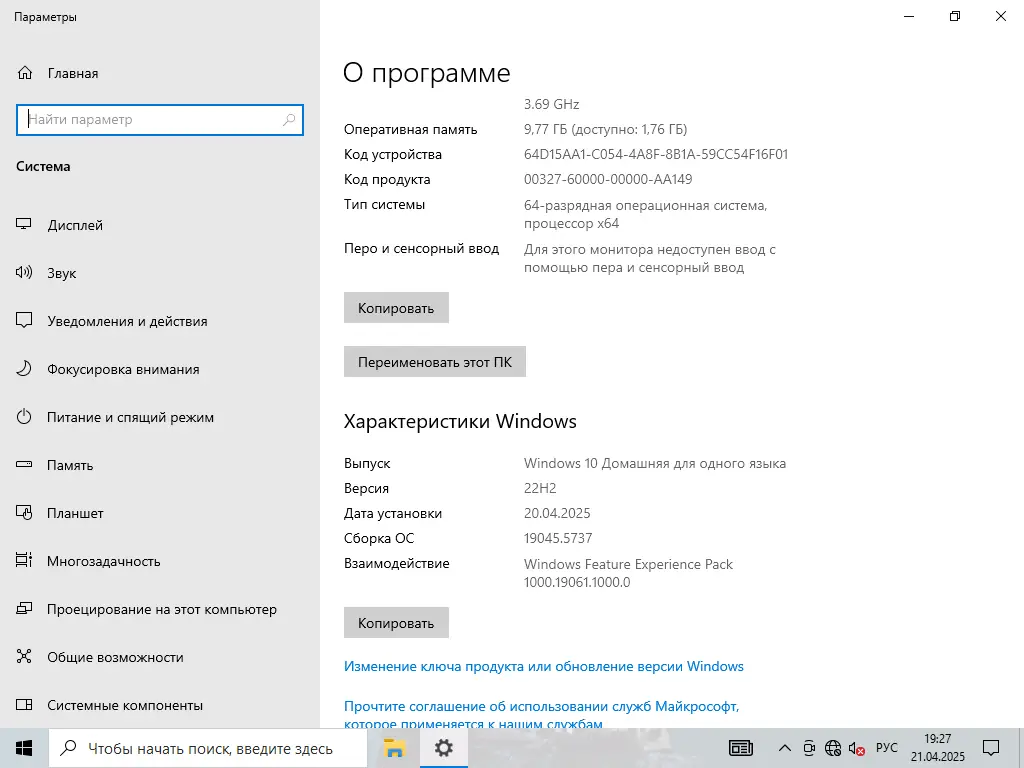Select the device ID value 64D15AA1-C054-4A8F-8B1A-59CC54F16F01
Screen dimensions: 1024x768
[656, 154]
